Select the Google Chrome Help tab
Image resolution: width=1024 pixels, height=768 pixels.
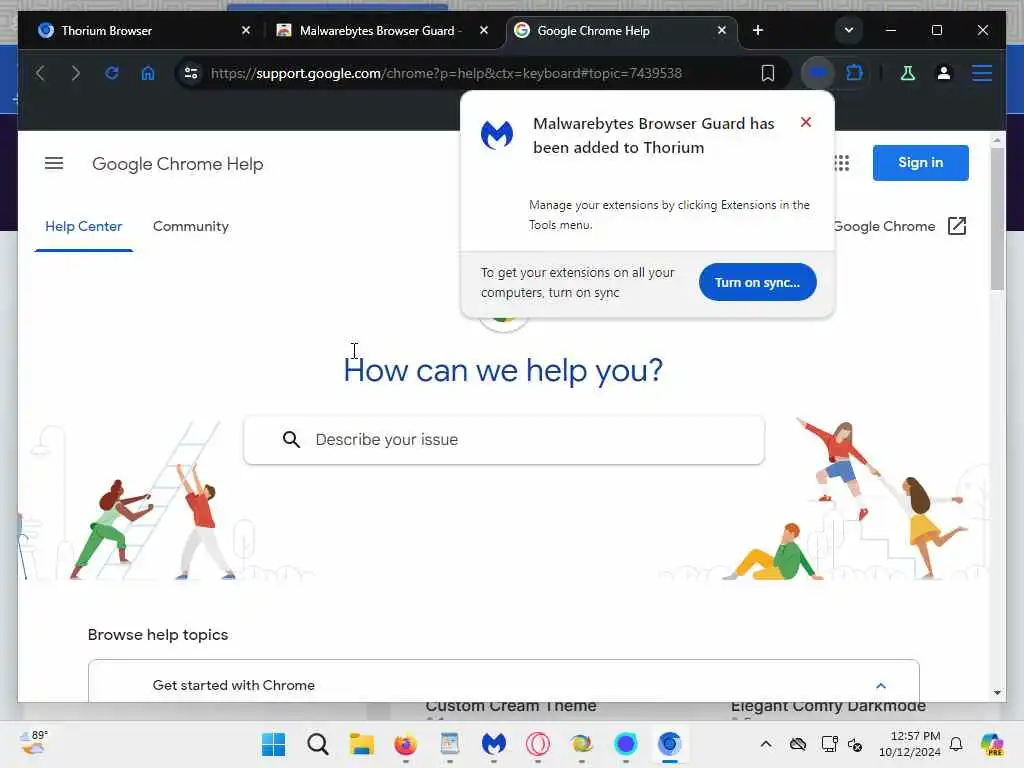(x=620, y=31)
